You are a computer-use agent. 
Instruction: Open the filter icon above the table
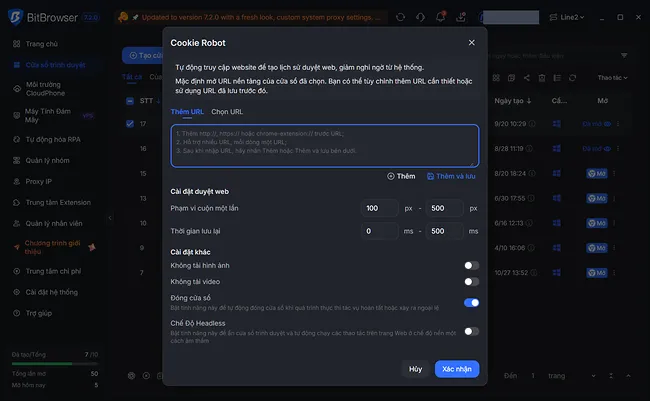pos(624,56)
